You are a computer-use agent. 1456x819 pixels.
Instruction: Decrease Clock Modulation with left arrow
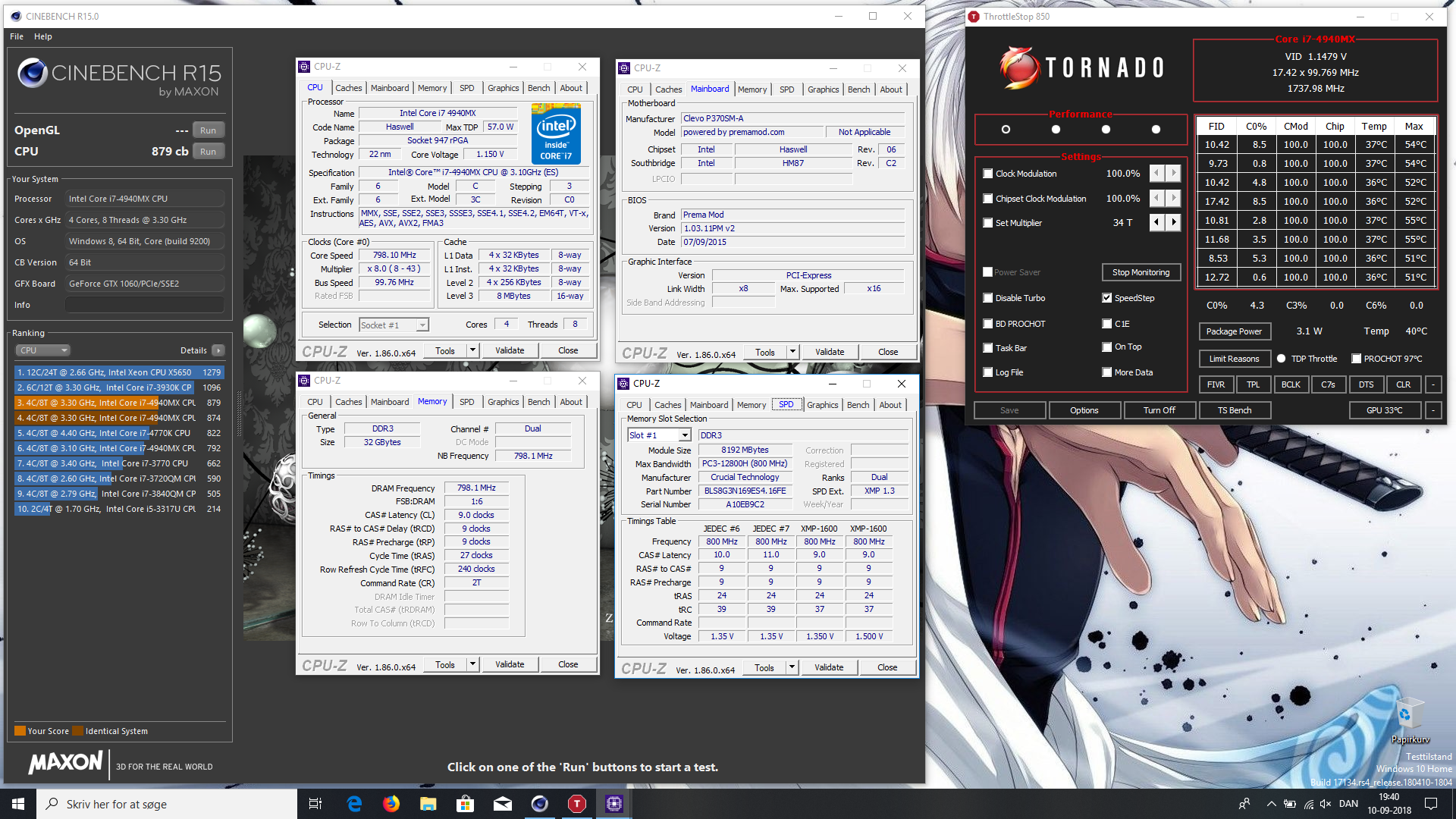[1156, 173]
